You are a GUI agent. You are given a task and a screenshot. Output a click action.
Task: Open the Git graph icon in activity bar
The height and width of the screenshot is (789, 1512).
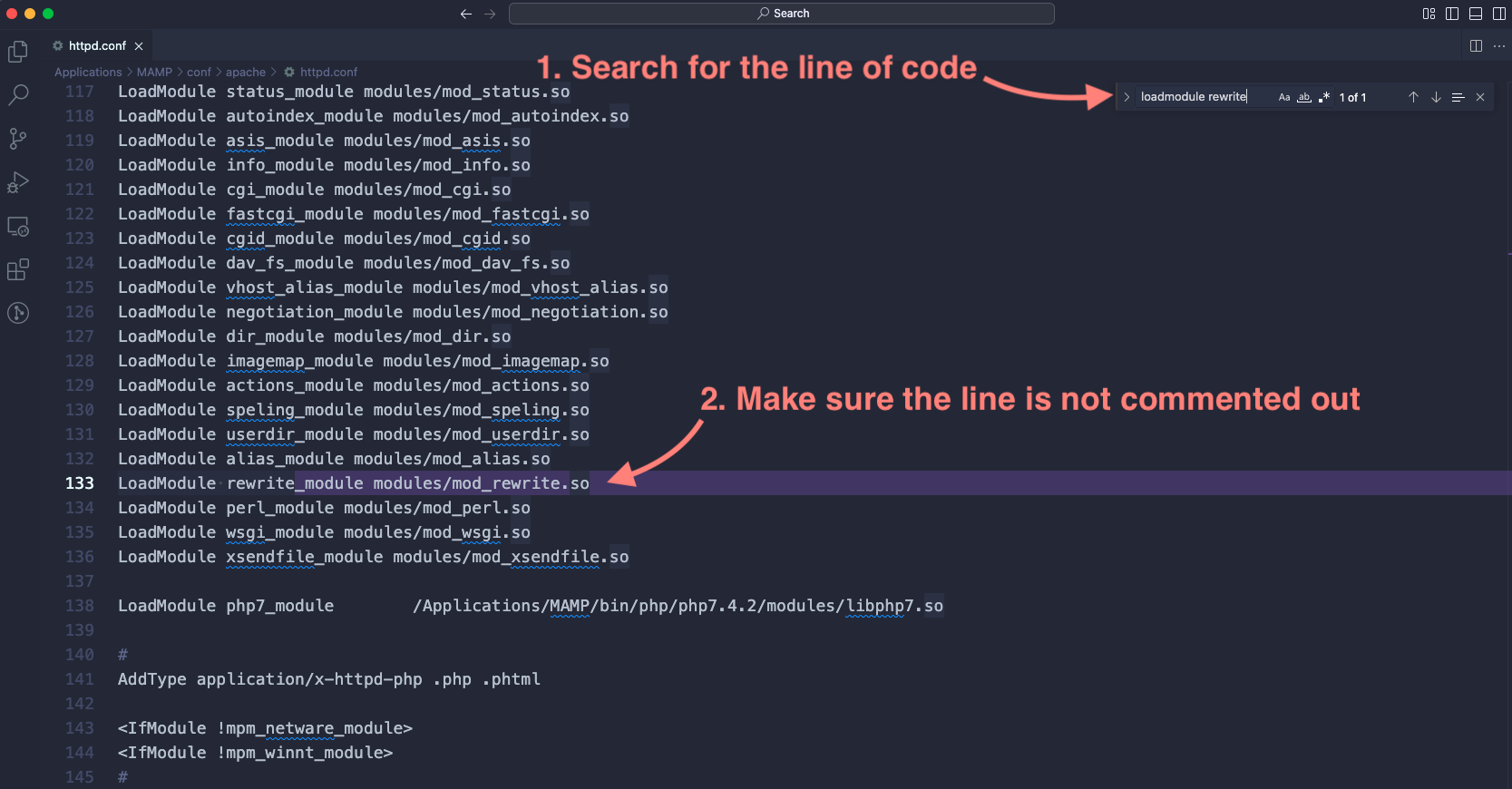tap(17, 313)
